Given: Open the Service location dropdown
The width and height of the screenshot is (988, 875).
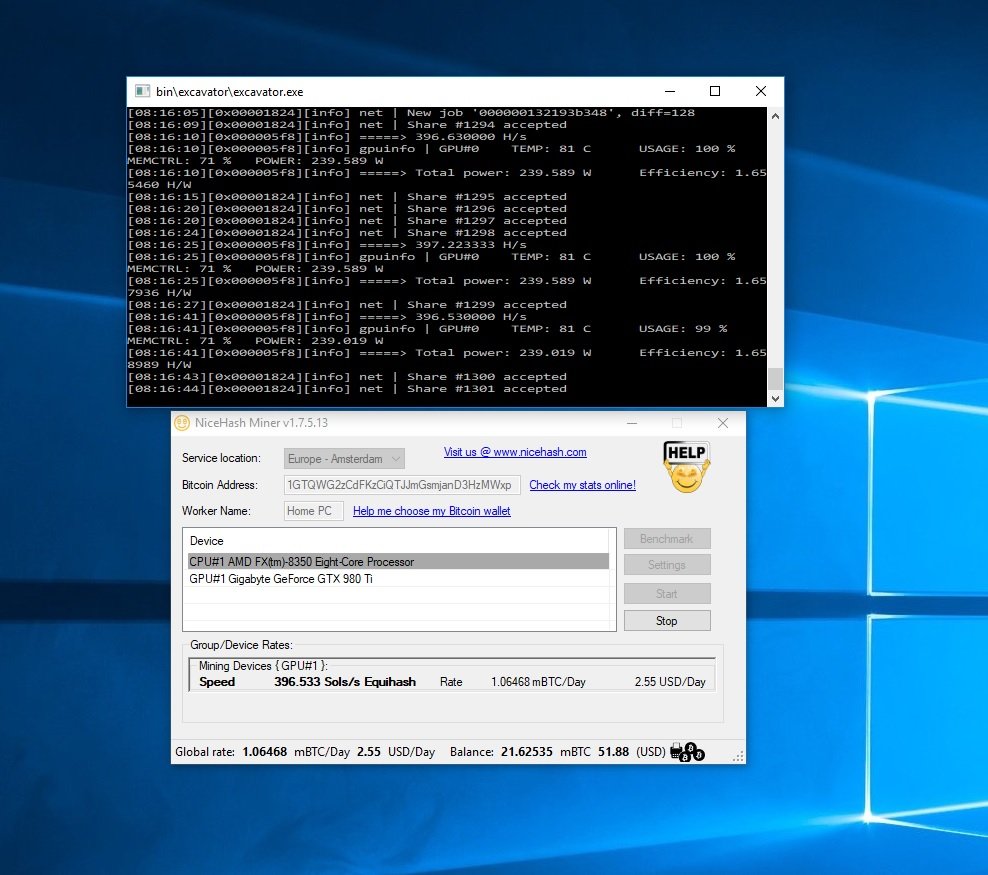Looking at the screenshot, I should (x=344, y=459).
